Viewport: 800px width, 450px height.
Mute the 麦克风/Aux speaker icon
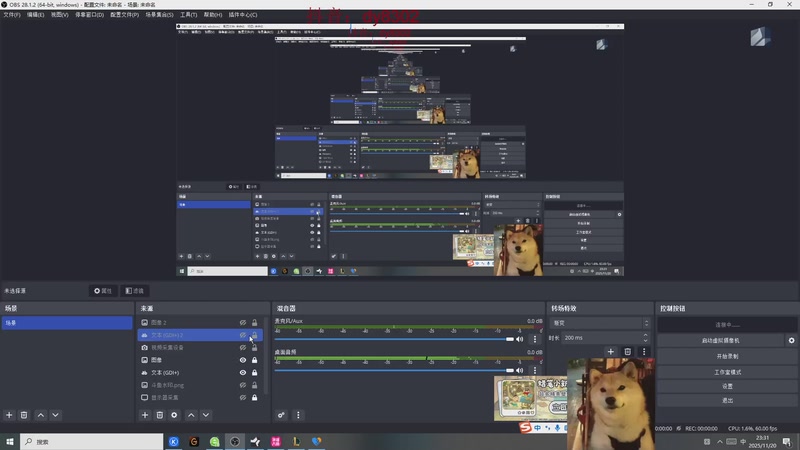coord(519,339)
